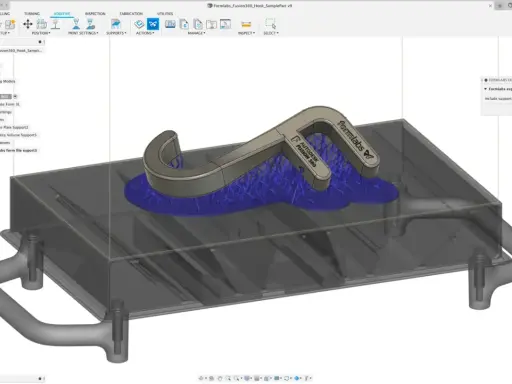
Task: Open the SETUP dropdown menu
Action: click(5, 33)
